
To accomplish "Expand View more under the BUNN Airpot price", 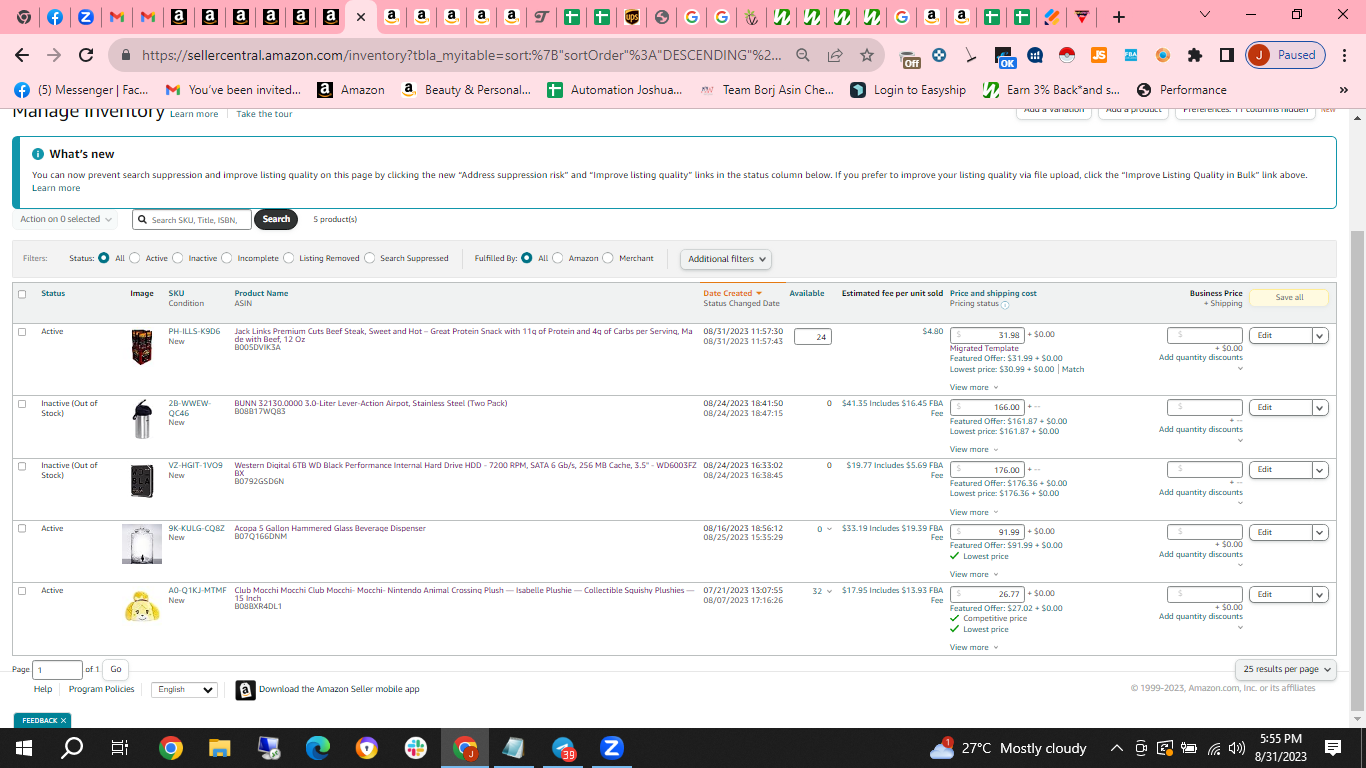I will click(972, 450).
